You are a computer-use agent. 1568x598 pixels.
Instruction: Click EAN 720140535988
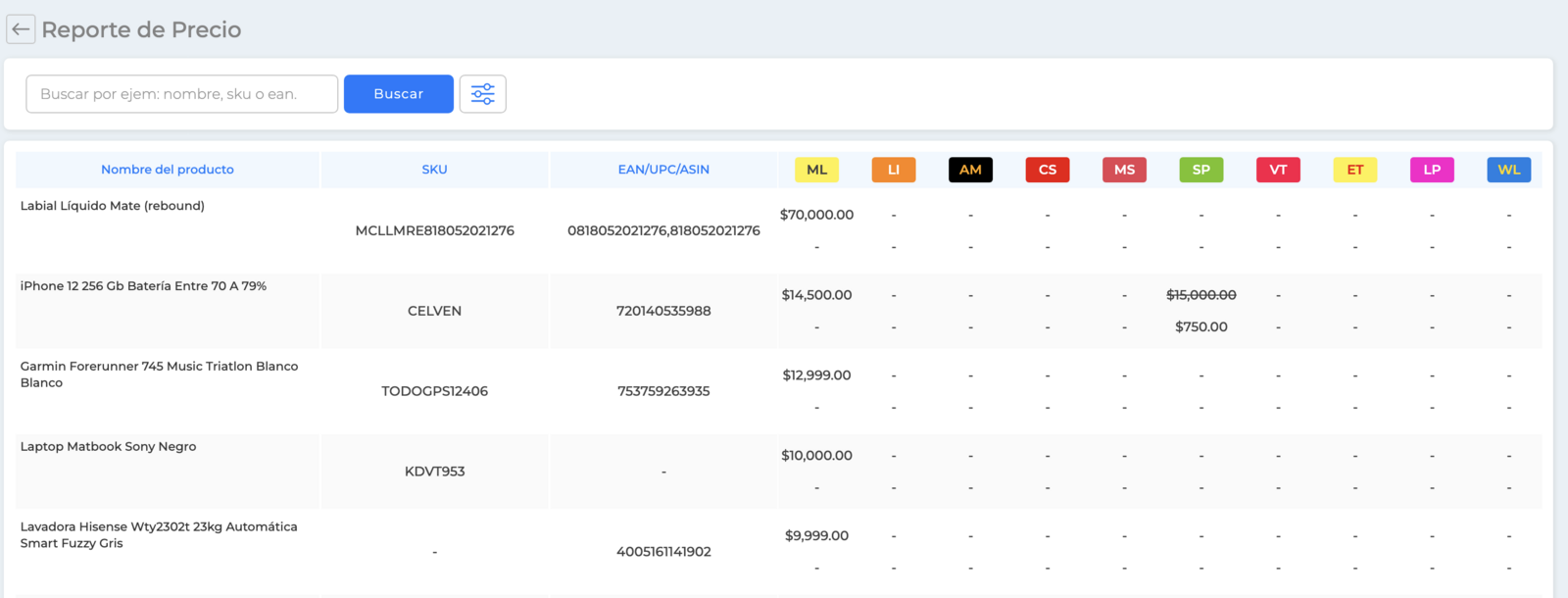click(663, 311)
